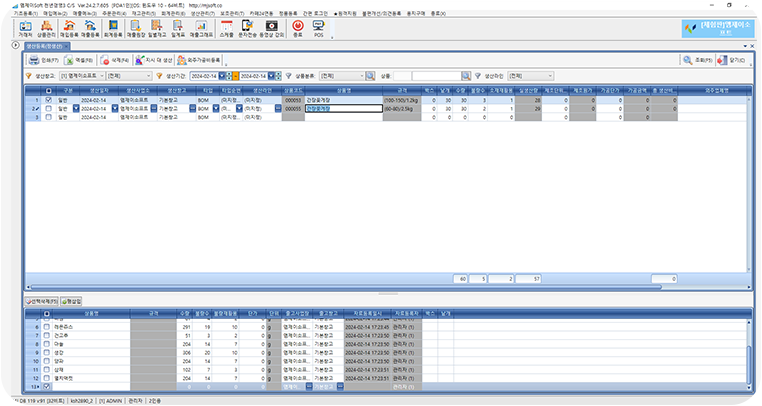This screenshot has width=762, height=406.
Task: Click the red 종료 power icon
Action: tap(297, 29)
